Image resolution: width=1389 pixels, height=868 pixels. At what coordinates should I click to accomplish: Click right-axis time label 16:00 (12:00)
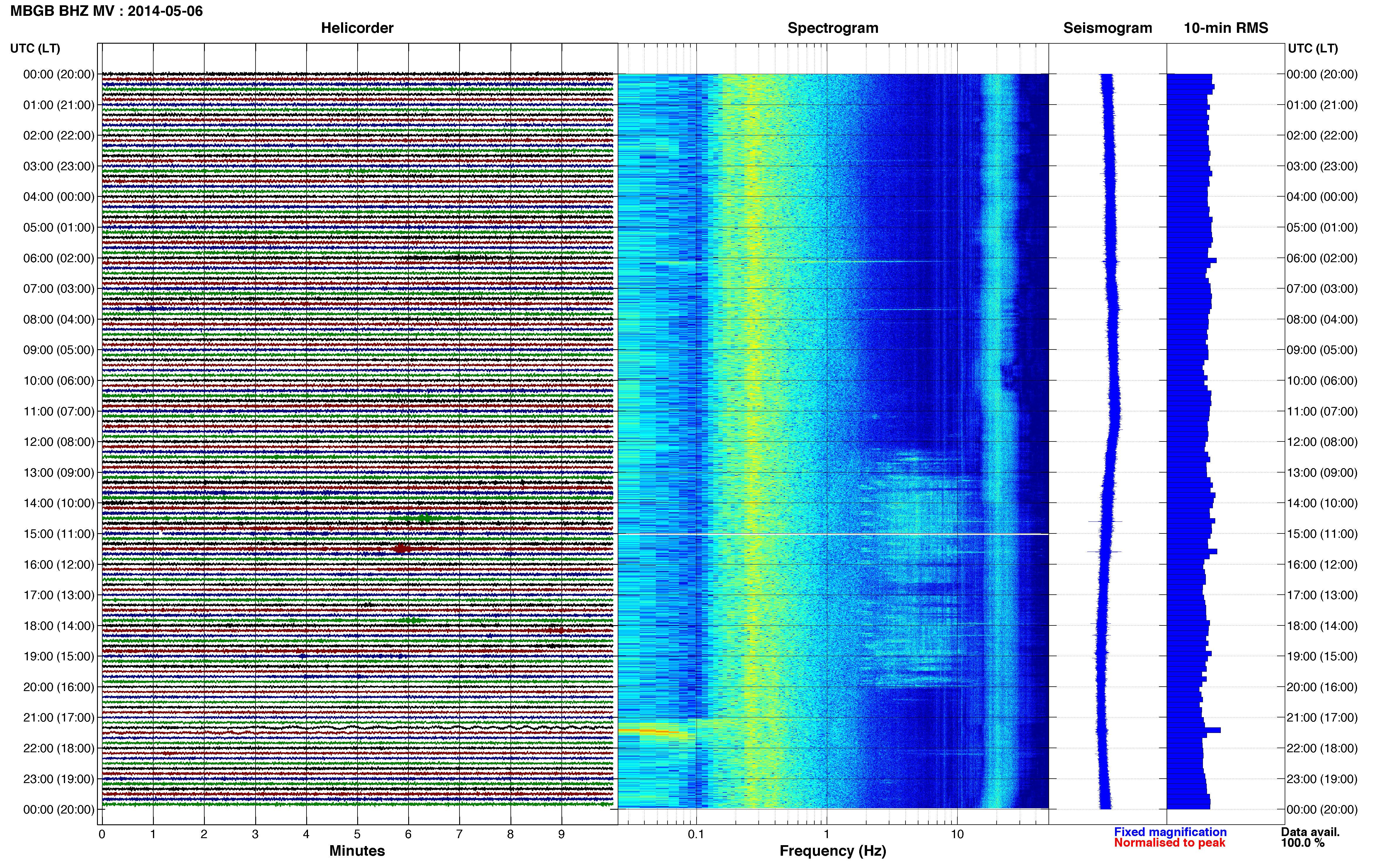(1322, 565)
